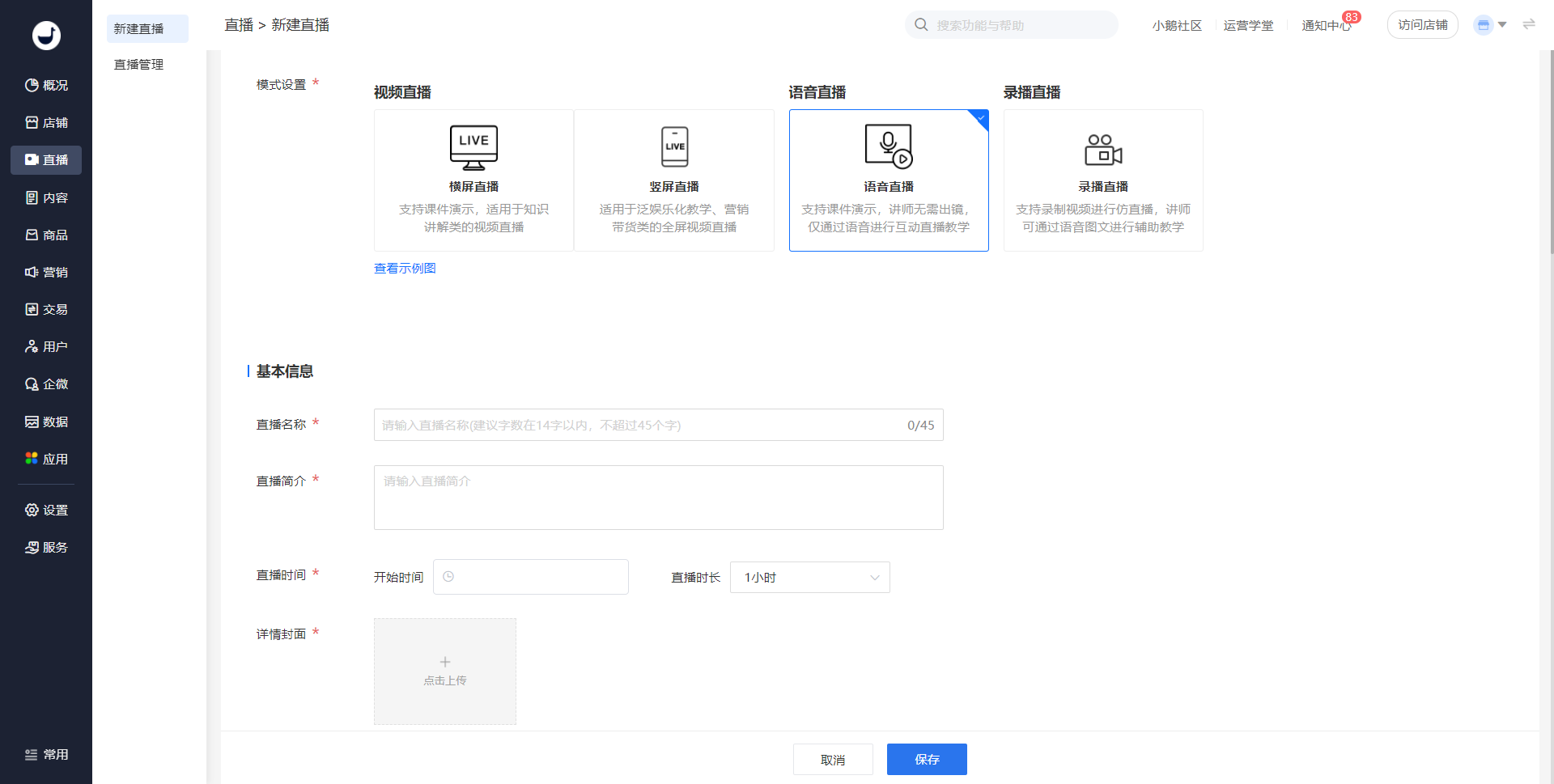Open 通知中心 notification center
The height and width of the screenshot is (784, 1554).
1326,26
